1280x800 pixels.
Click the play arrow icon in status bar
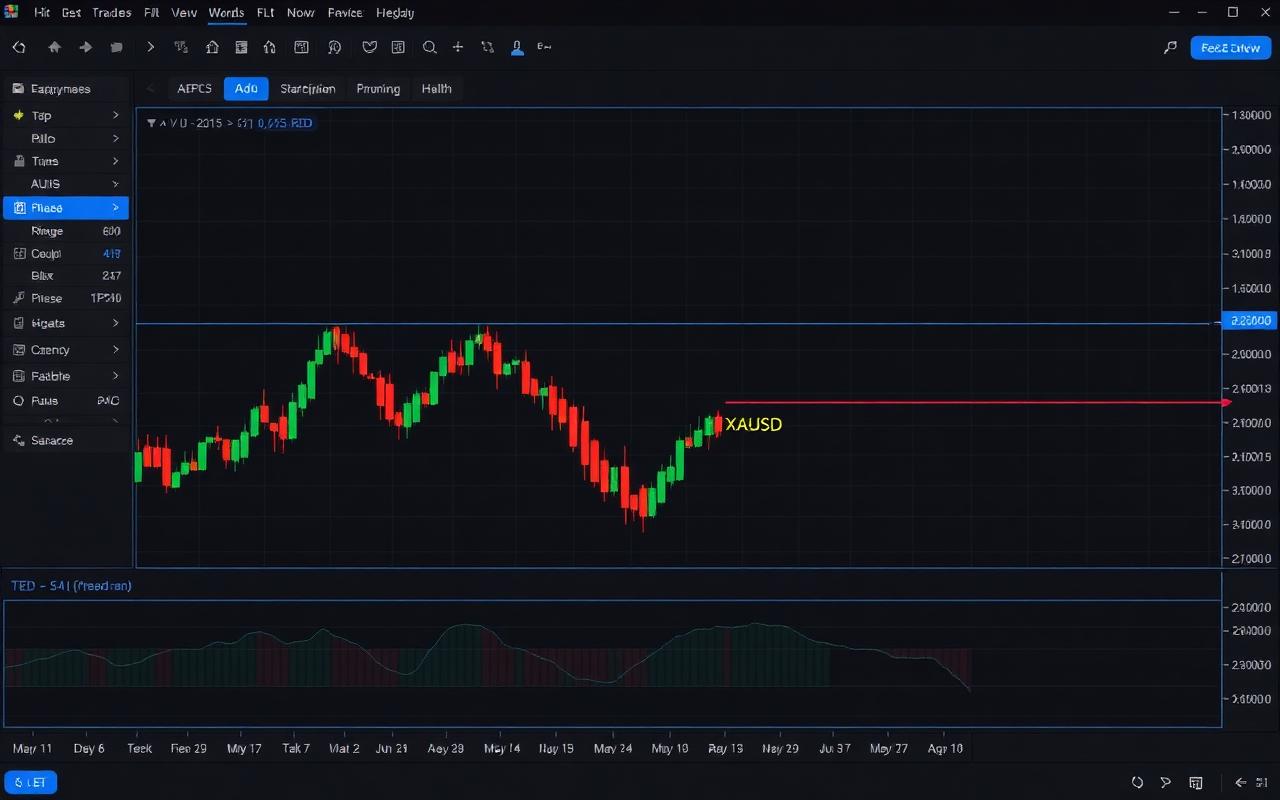[x=1165, y=783]
